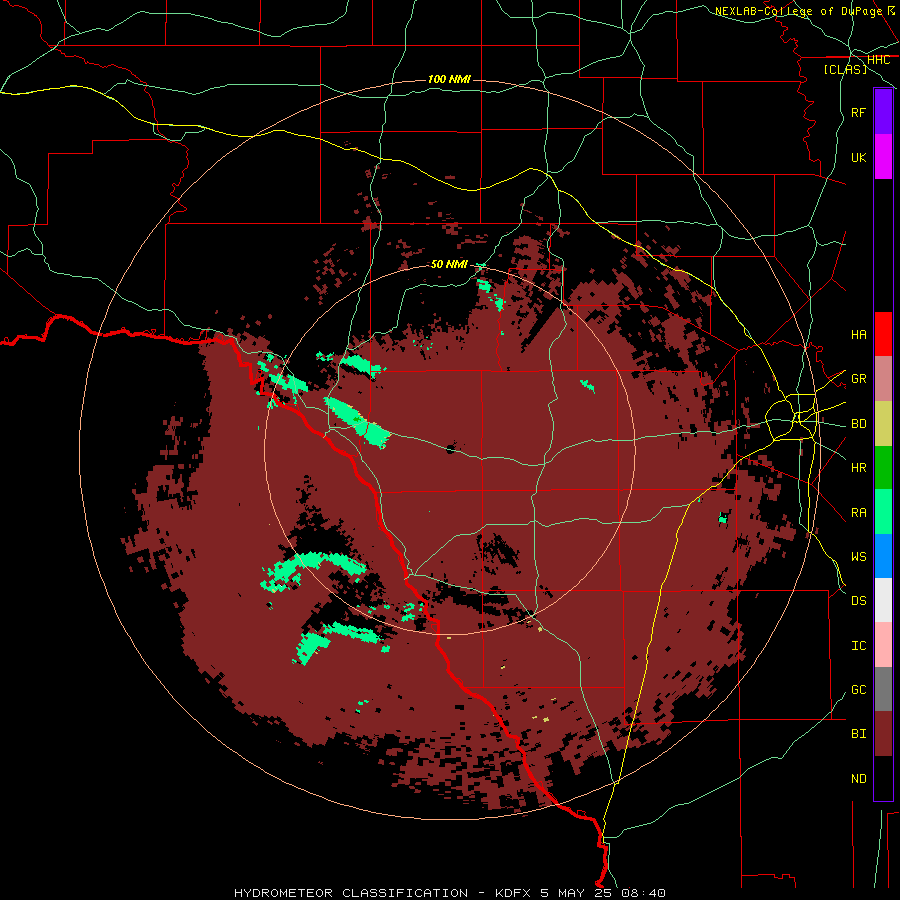
Task: Select the yellow BD color swatch
Action: (883, 424)
